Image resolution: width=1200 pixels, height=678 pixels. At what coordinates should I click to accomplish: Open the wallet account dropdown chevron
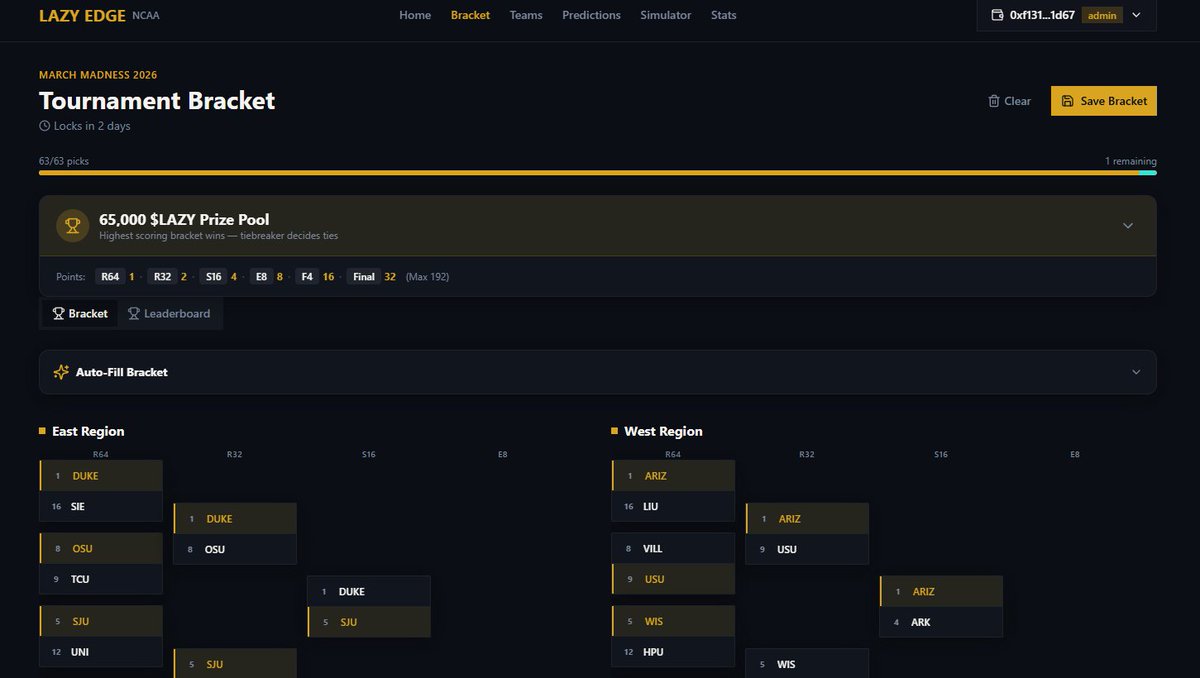coord(1136,15)
